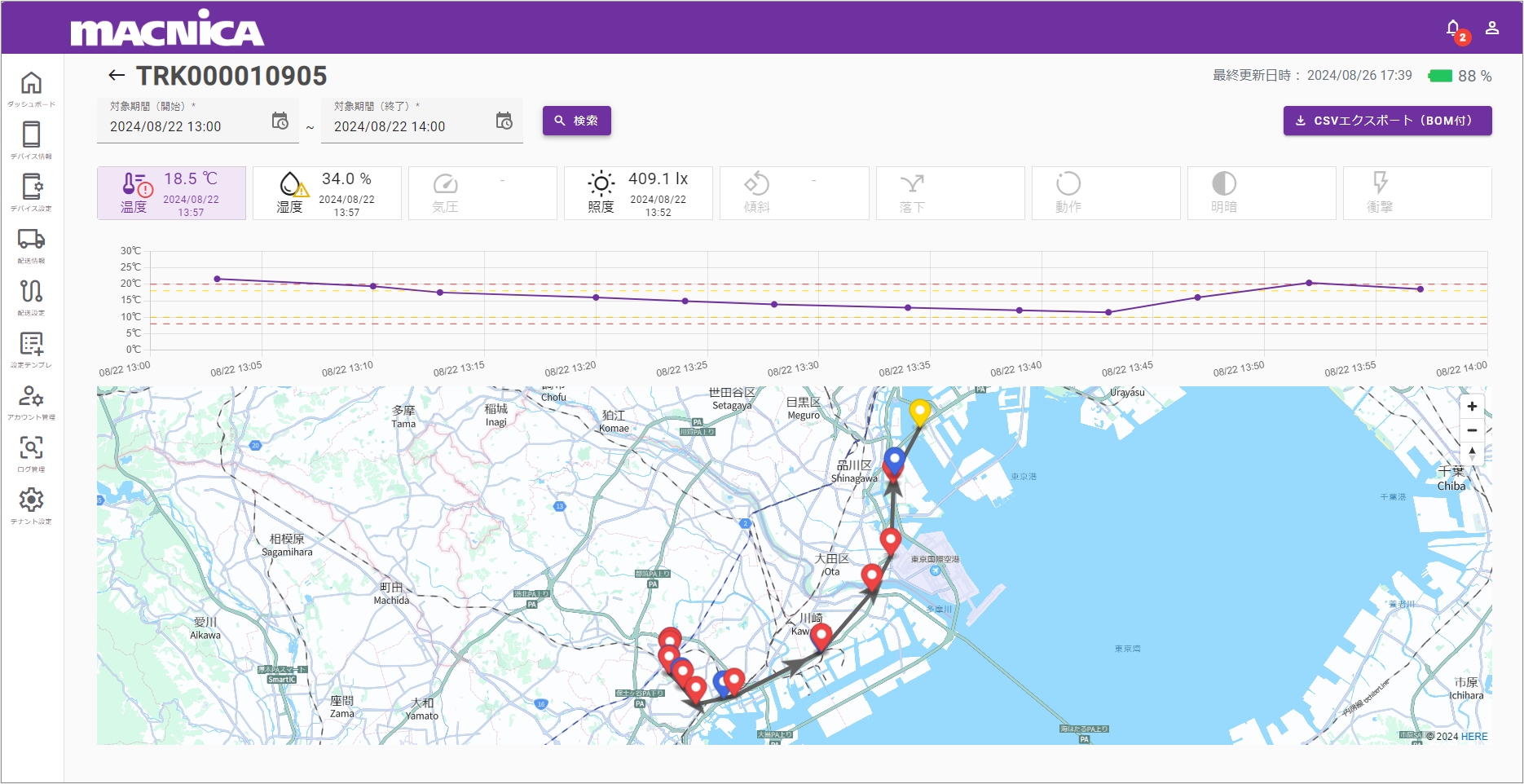
Task: Click the 対象期間（終了）date input field
Action: coord(407,126)
